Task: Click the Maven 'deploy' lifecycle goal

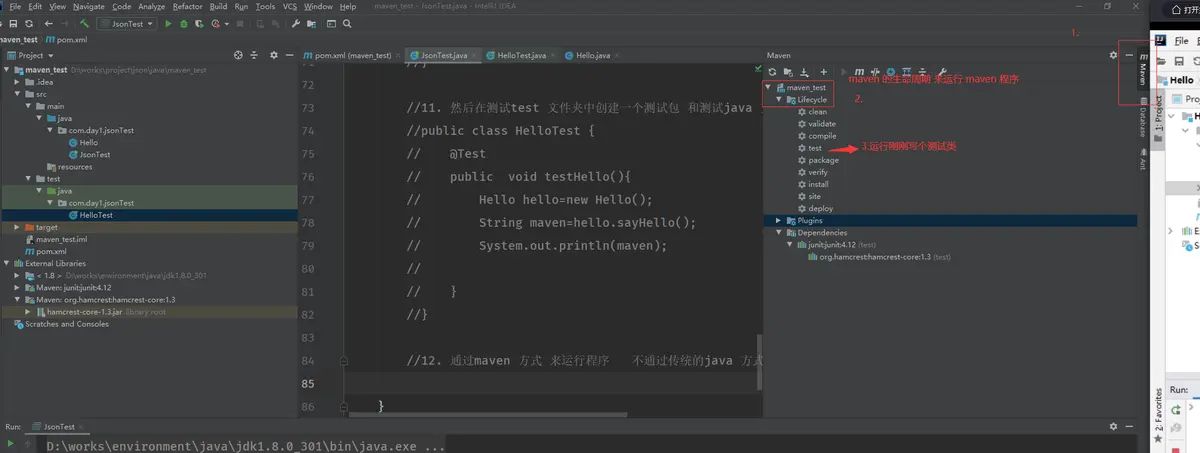Action: (820, 208)
